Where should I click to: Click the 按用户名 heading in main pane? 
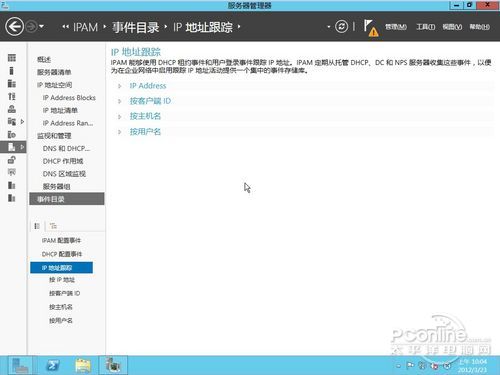pyautogui.click(x=145, y=131)
